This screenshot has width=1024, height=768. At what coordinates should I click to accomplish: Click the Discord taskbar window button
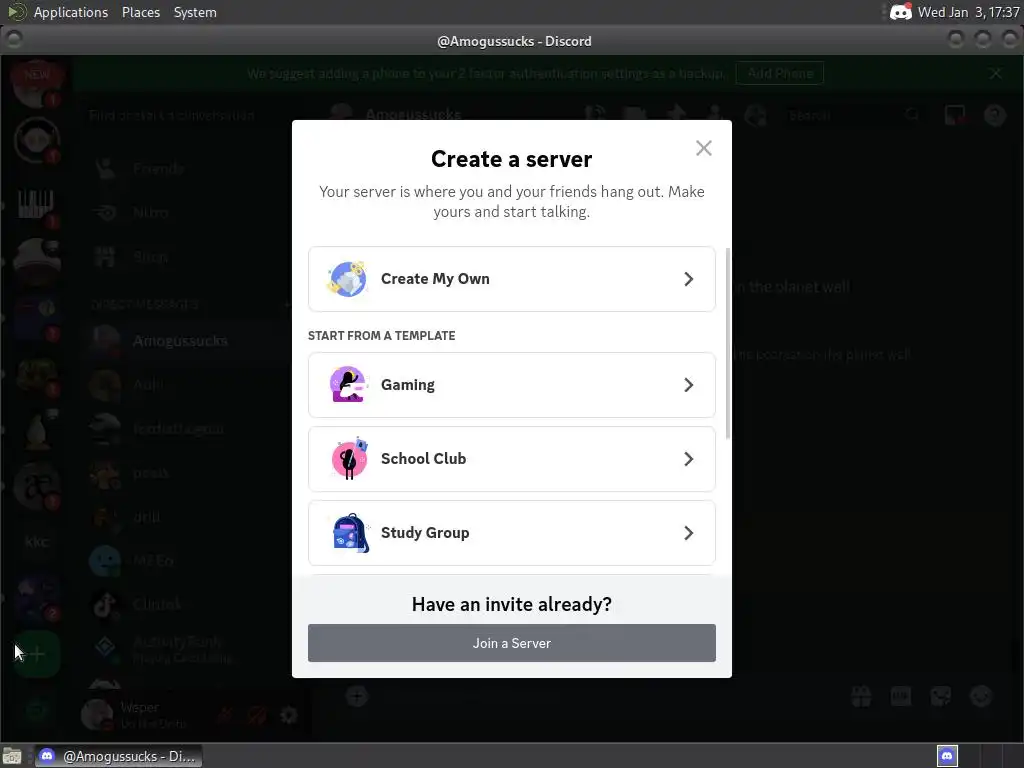[x=118, y=756]
